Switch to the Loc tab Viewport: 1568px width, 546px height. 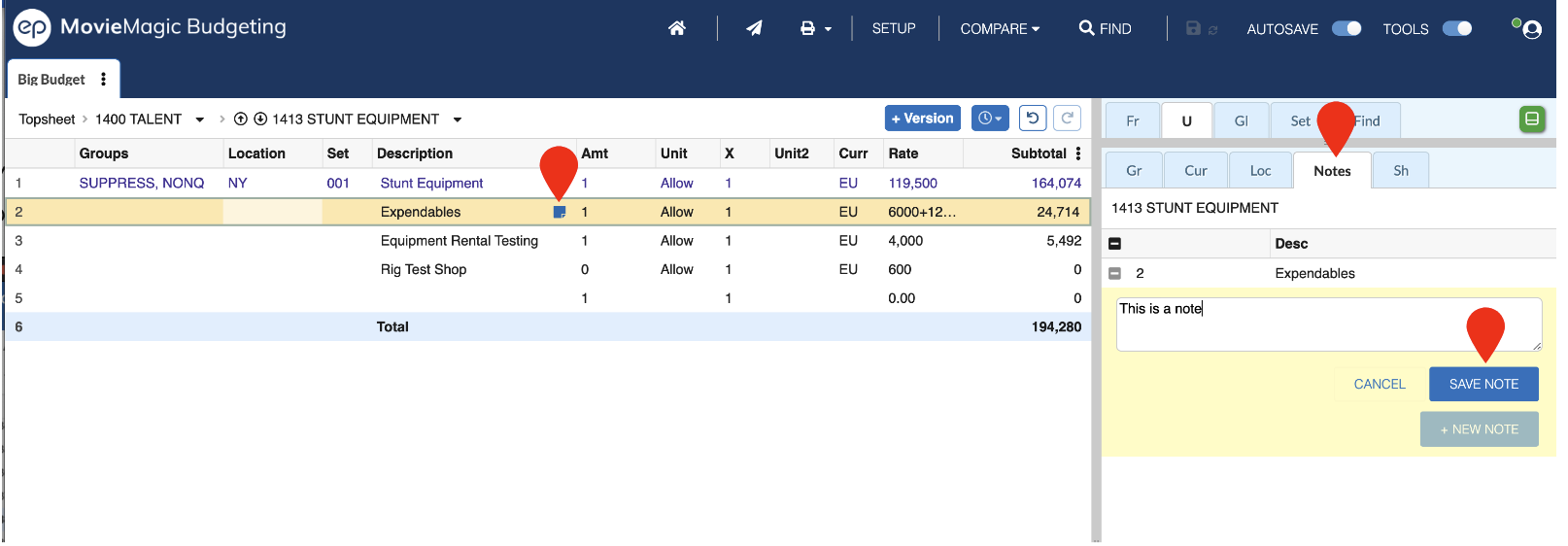[x=1261, y=171]
